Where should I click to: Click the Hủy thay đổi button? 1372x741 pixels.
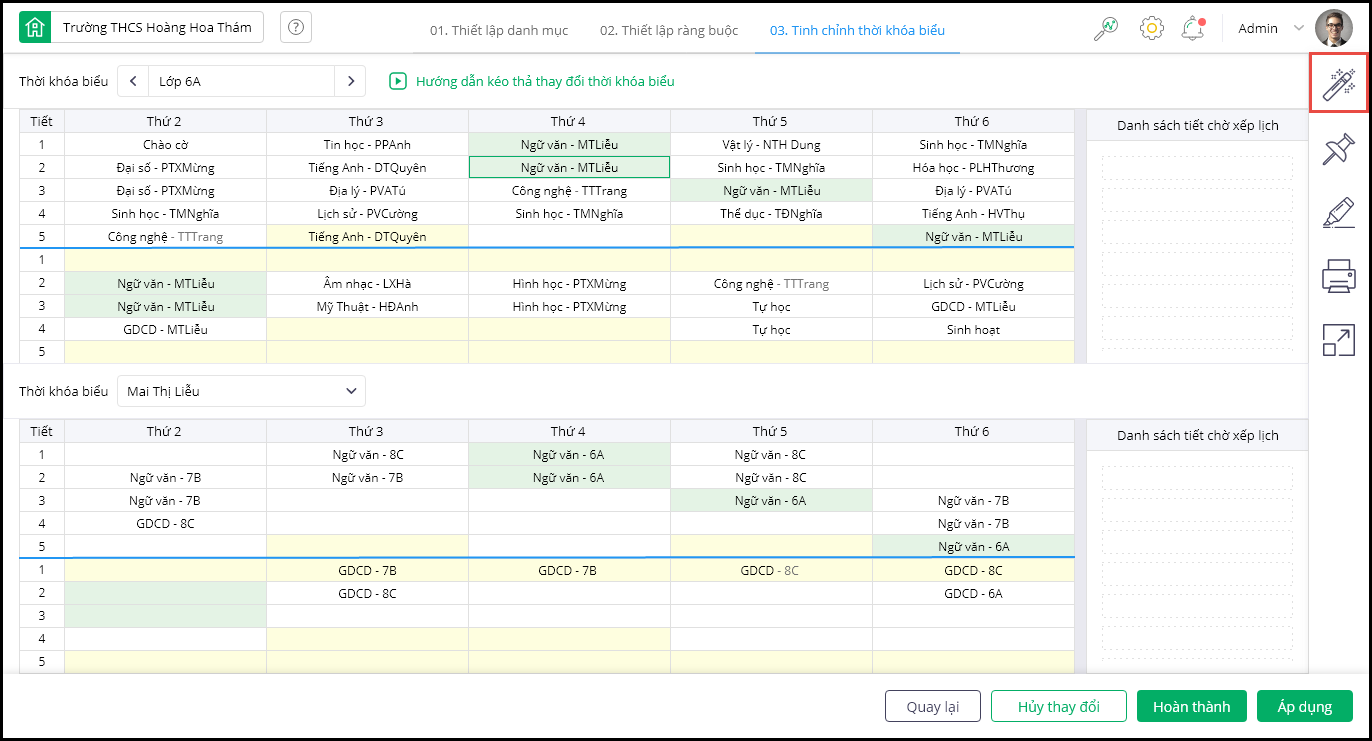[1058, 706]
